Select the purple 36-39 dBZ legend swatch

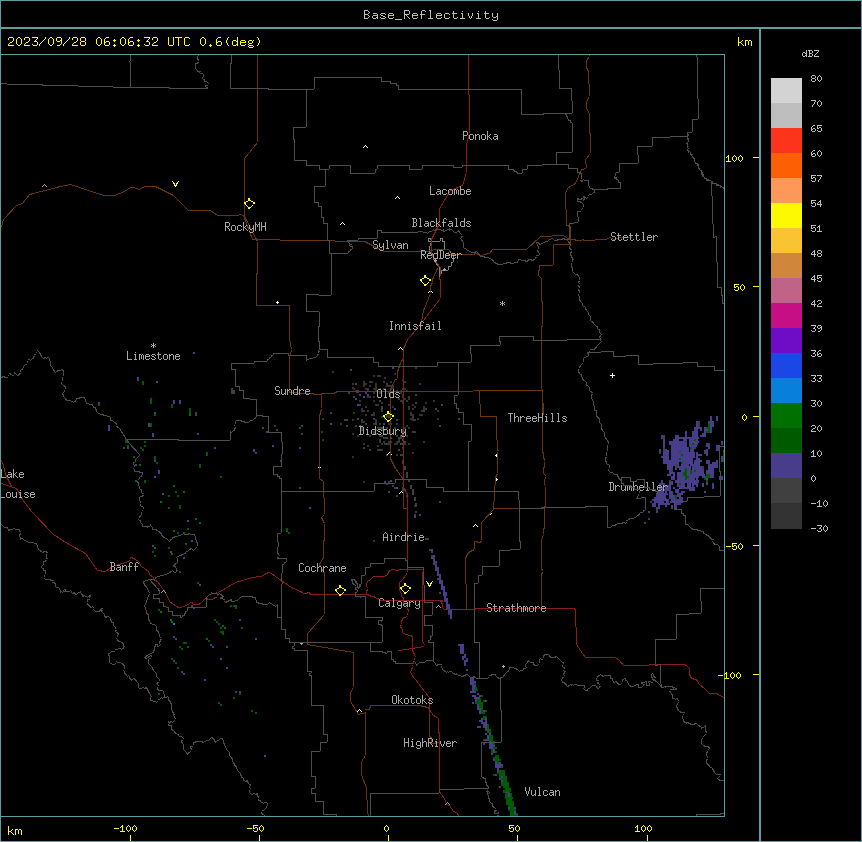click(x=786, y=340)
